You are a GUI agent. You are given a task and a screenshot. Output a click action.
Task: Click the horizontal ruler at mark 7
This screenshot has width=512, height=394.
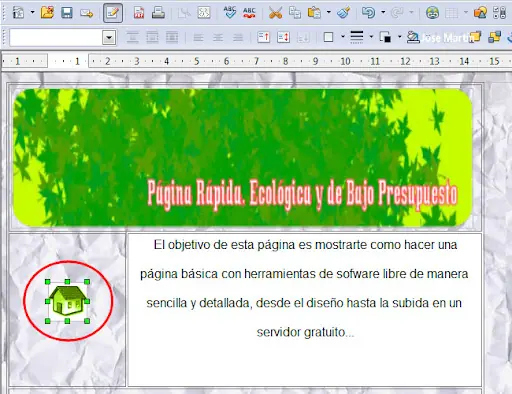point(256,61)
